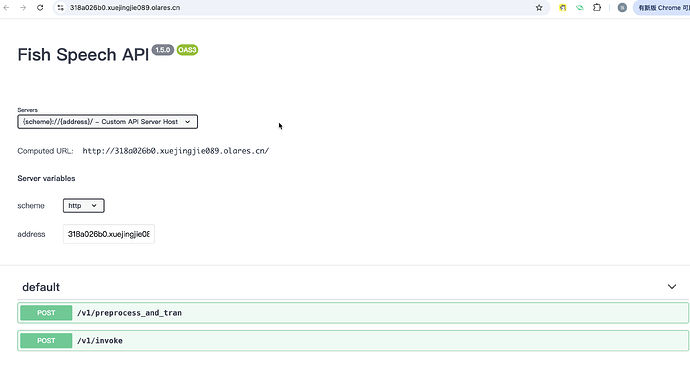Click the Fish Speech API title
The height and width of the screenshot is (370, 690).
click(83, 55)
